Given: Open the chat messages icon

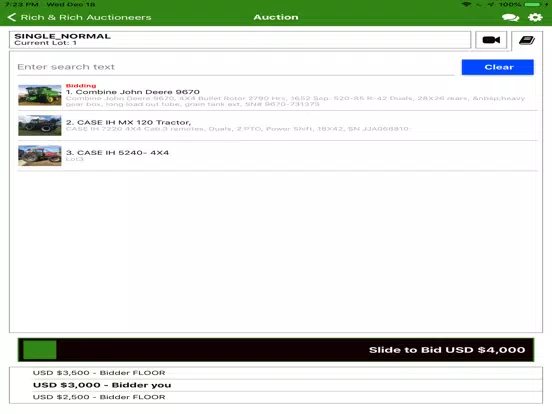Looking at the screenshot, I should click(x=510, y=17).
